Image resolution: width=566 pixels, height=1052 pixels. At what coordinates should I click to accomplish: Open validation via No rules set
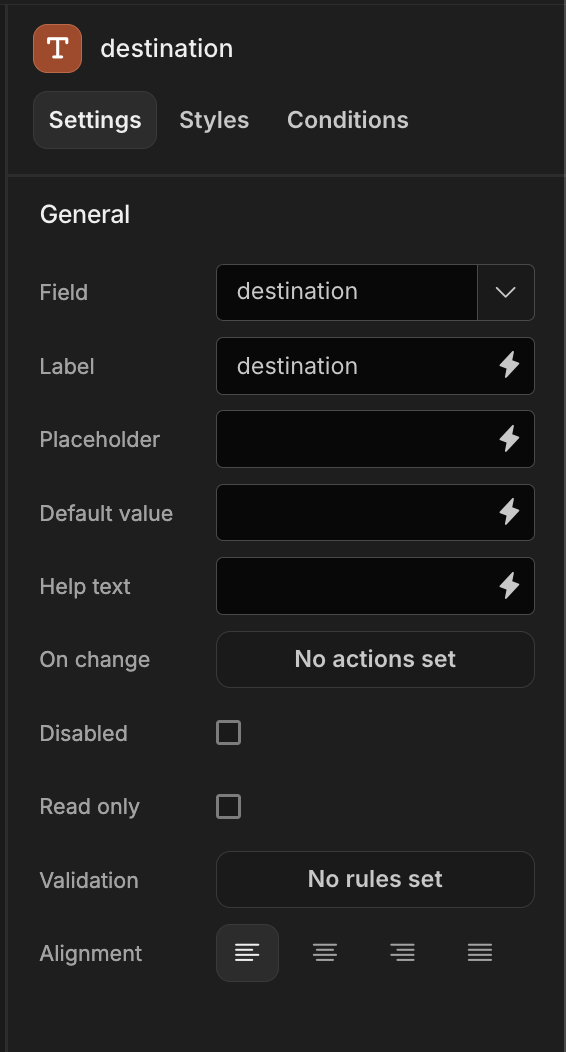[x=376, y=880]
